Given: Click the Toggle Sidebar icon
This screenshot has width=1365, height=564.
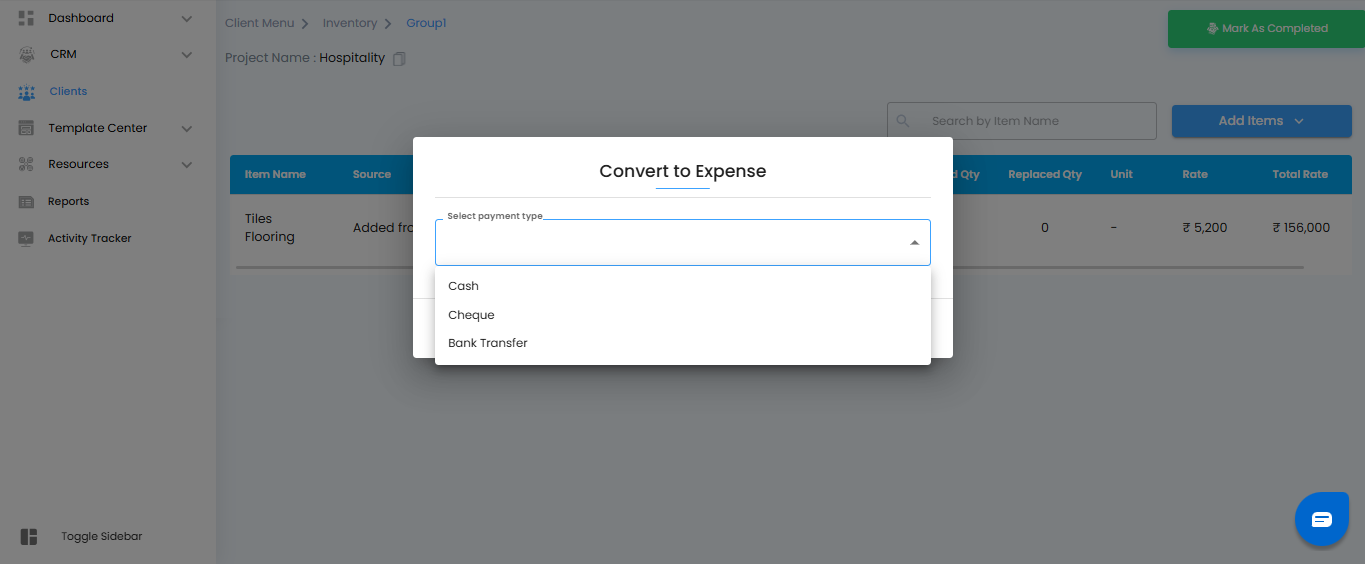Looking at the screenshot, I should tap(29, 537).
